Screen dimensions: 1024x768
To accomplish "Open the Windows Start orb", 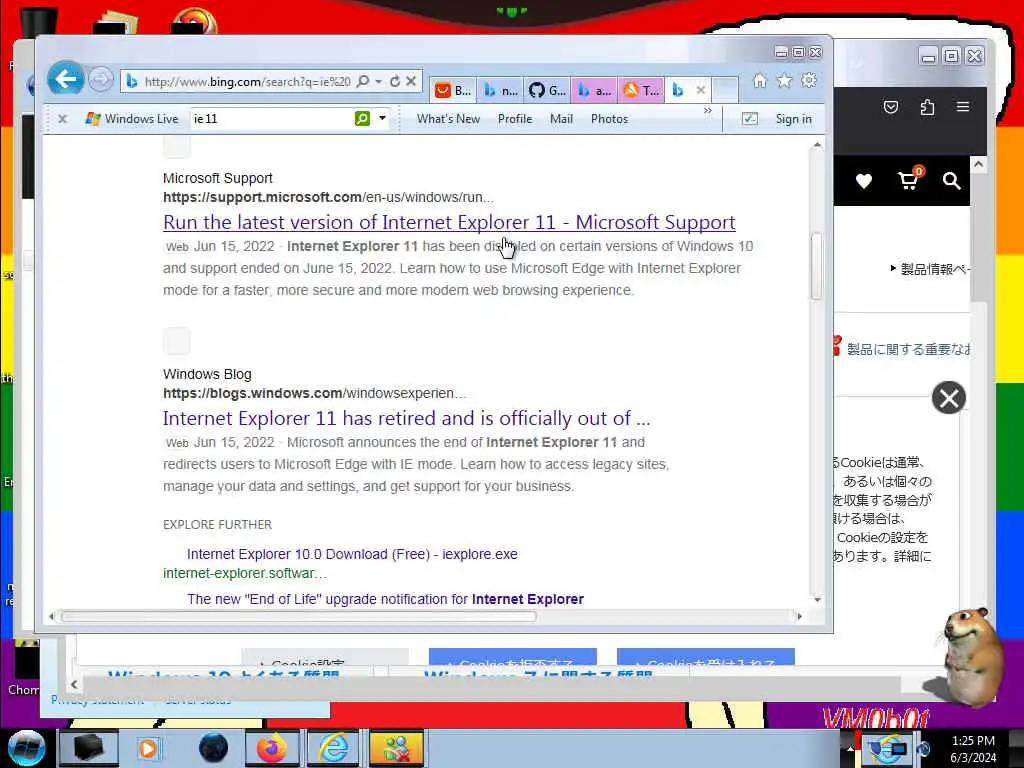I will [x=25, y=748].
